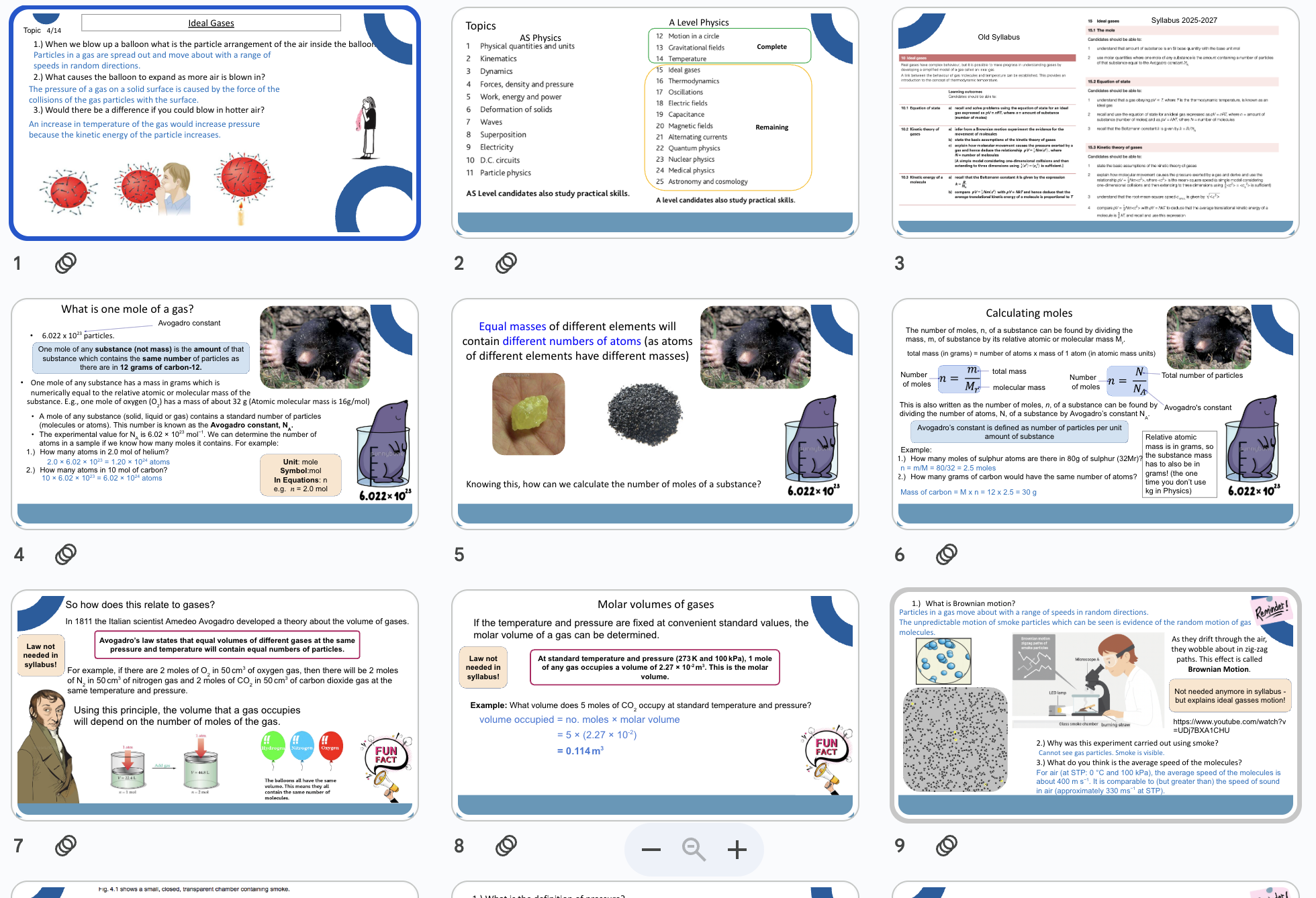1316x898 pixels.
Task: Zoom in with the plus button
Action: (737, 850)
